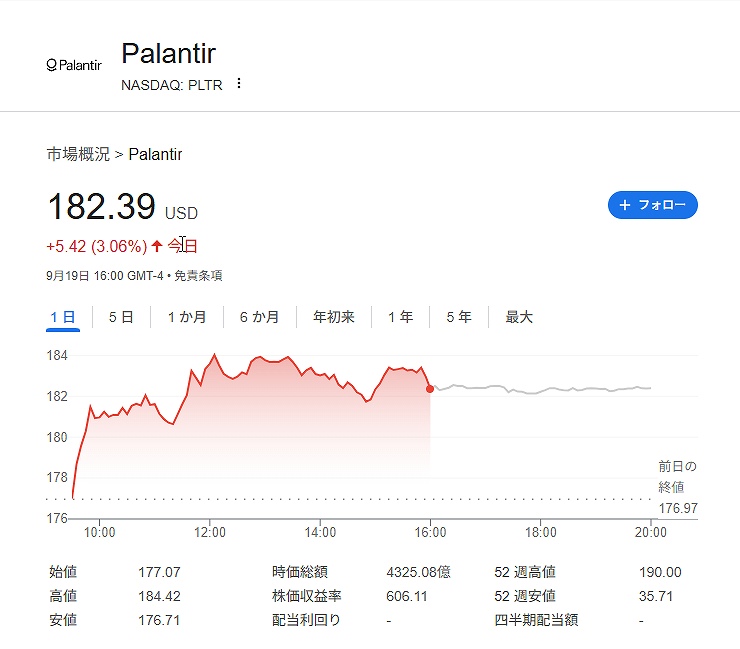Select the 6か月 time range

(x=259, y=317)
